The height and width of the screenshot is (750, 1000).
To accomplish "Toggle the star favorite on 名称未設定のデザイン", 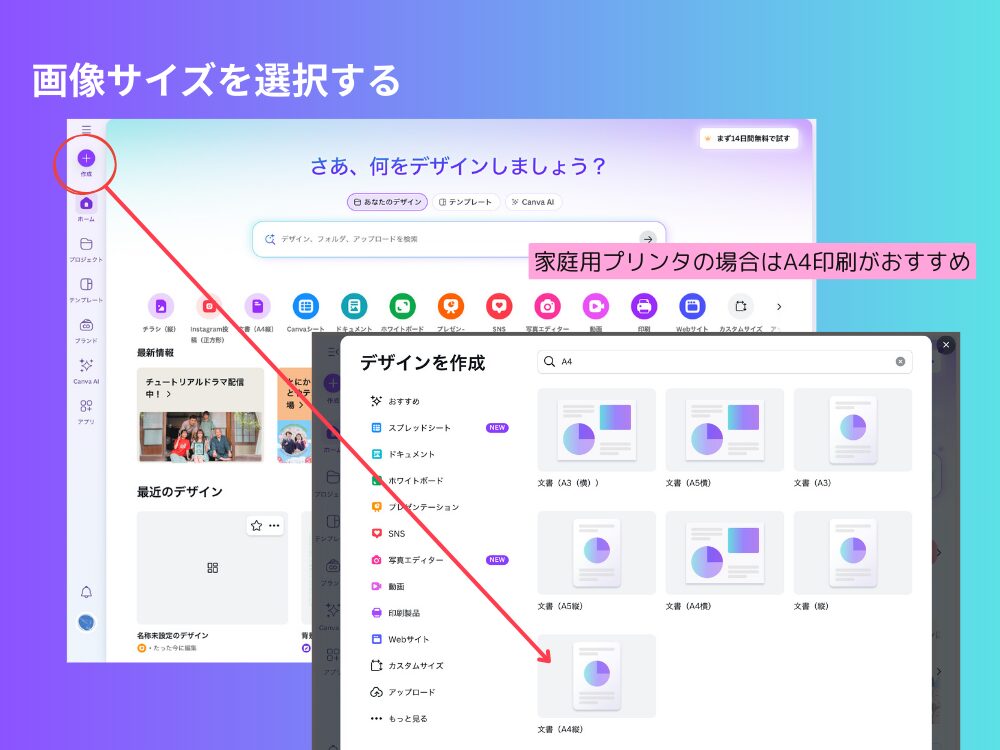I will pos(255,525).
